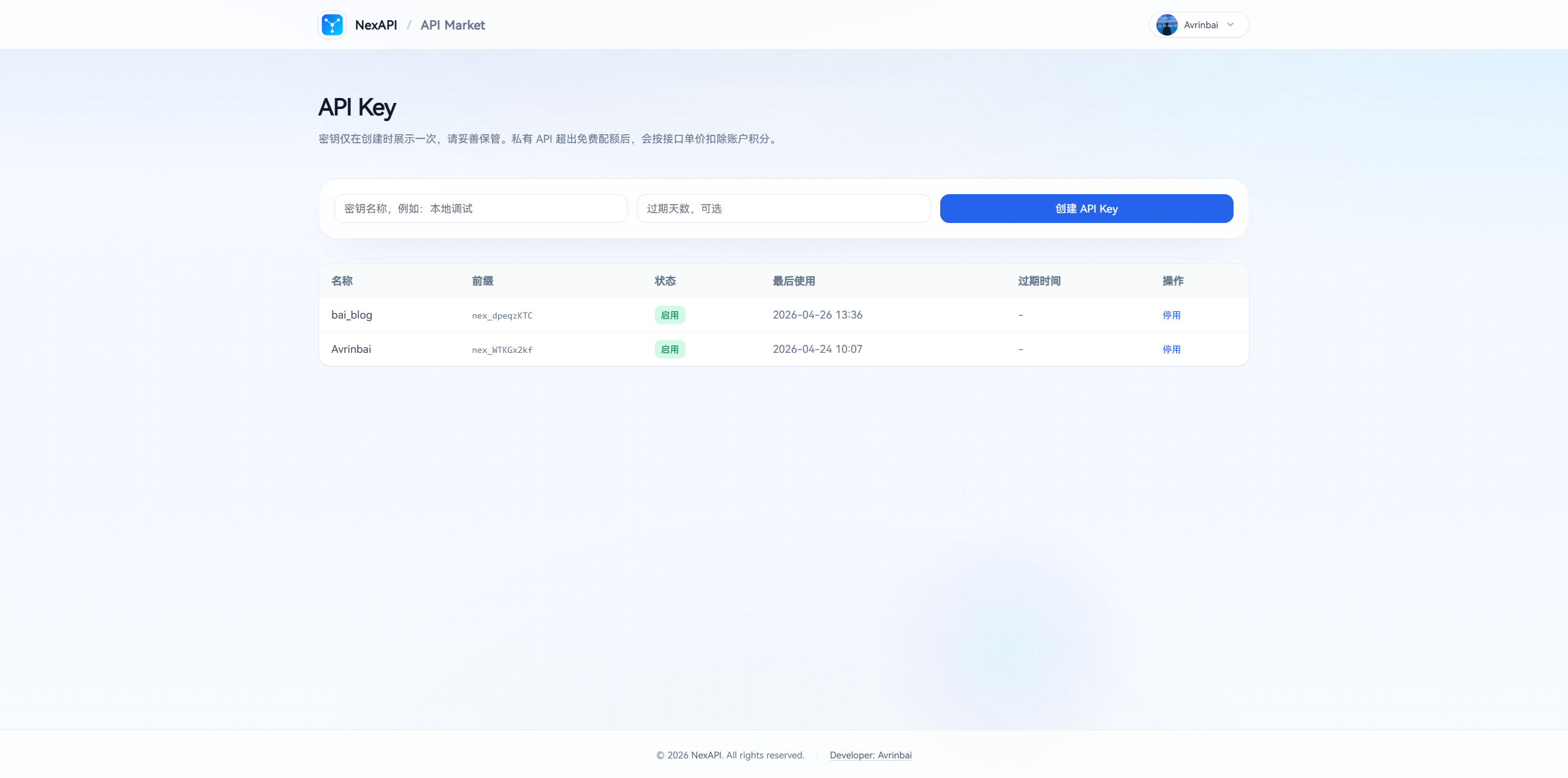The height and width of the screenshot is (778, 1568).
Task: Select the nex_WTKGx2kf key prefix
Action: click(502, 350)
